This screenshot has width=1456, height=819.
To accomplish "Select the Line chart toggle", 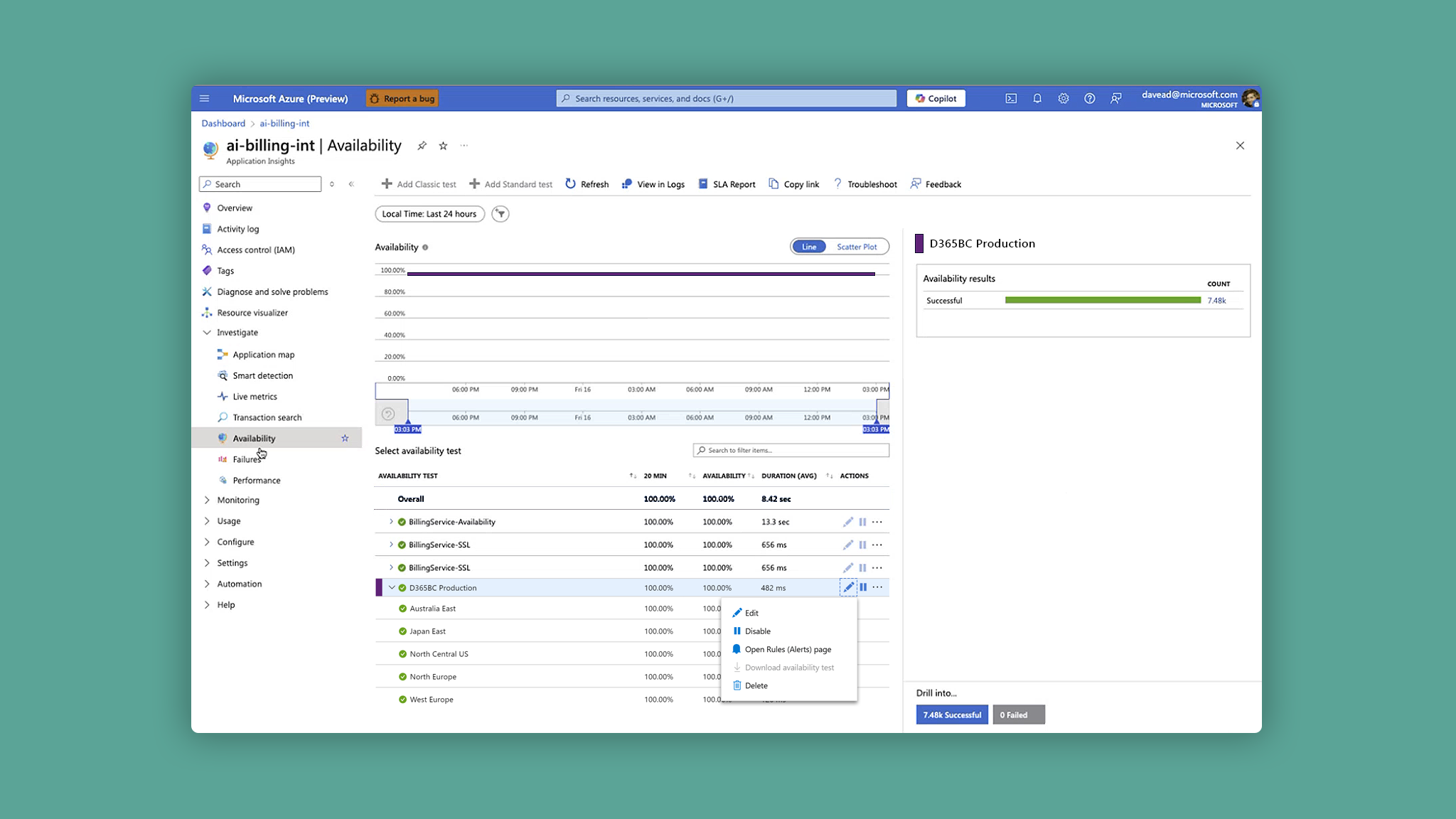I will pos(809,247).
